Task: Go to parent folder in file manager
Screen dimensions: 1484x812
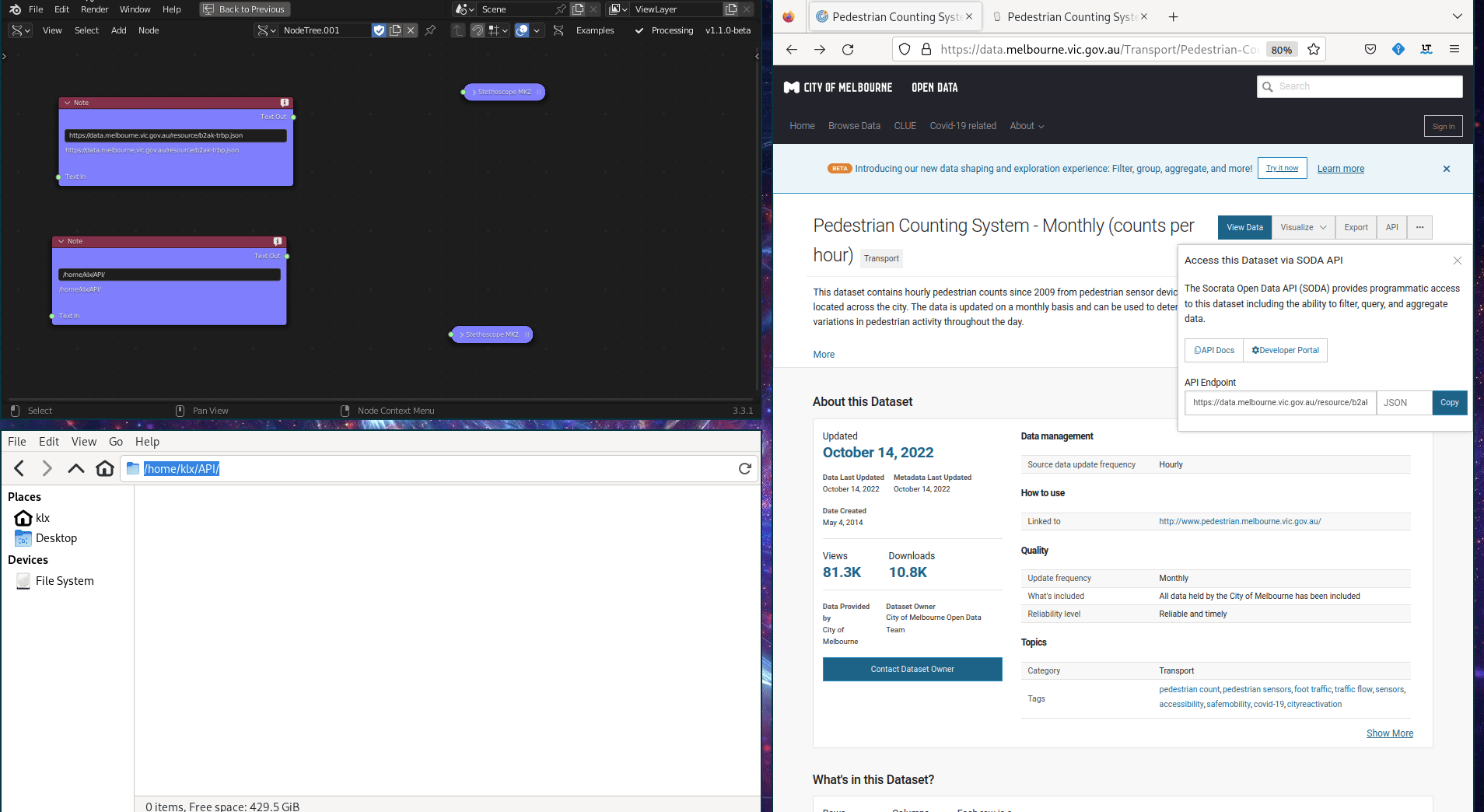Action: tap(76, 468)
